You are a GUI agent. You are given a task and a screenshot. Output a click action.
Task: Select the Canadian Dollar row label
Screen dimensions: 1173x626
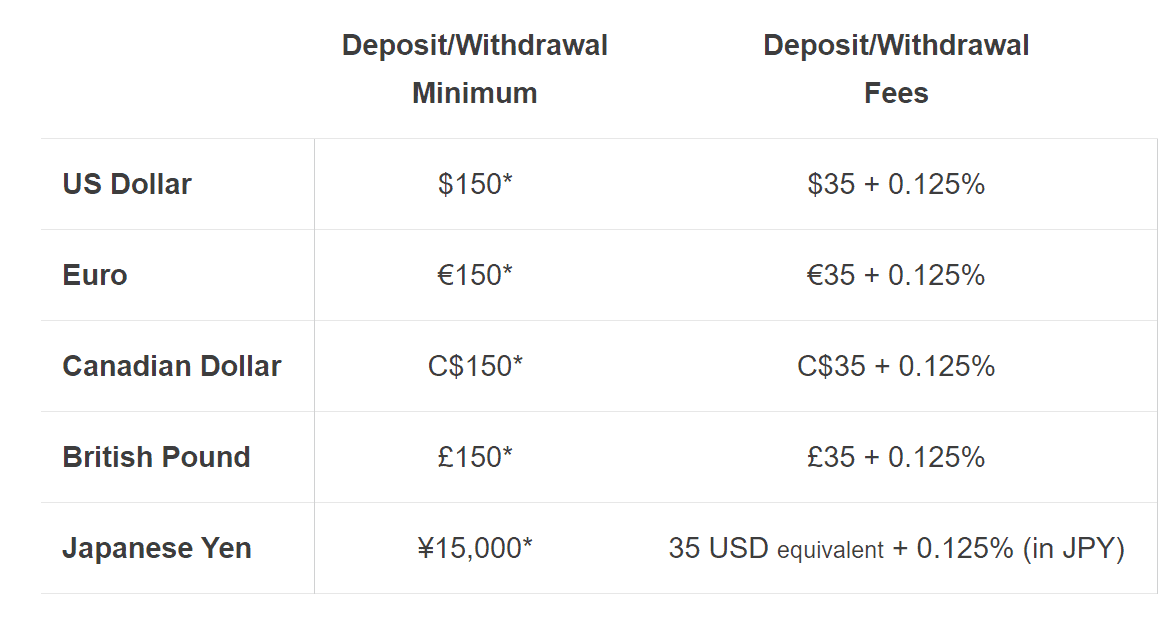172,366
